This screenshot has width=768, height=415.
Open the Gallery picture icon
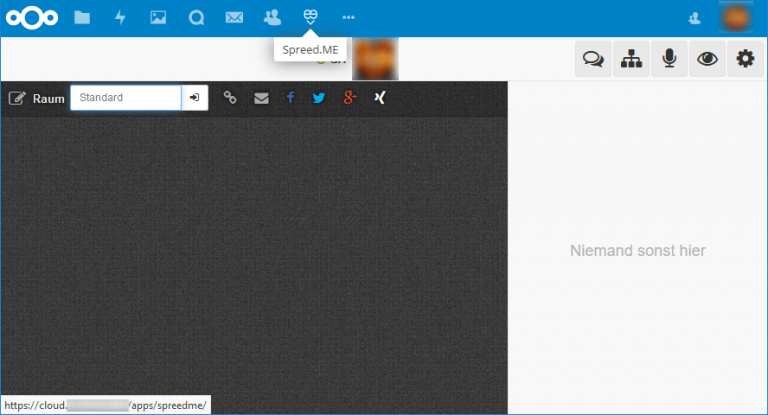[x=158, y=18]
